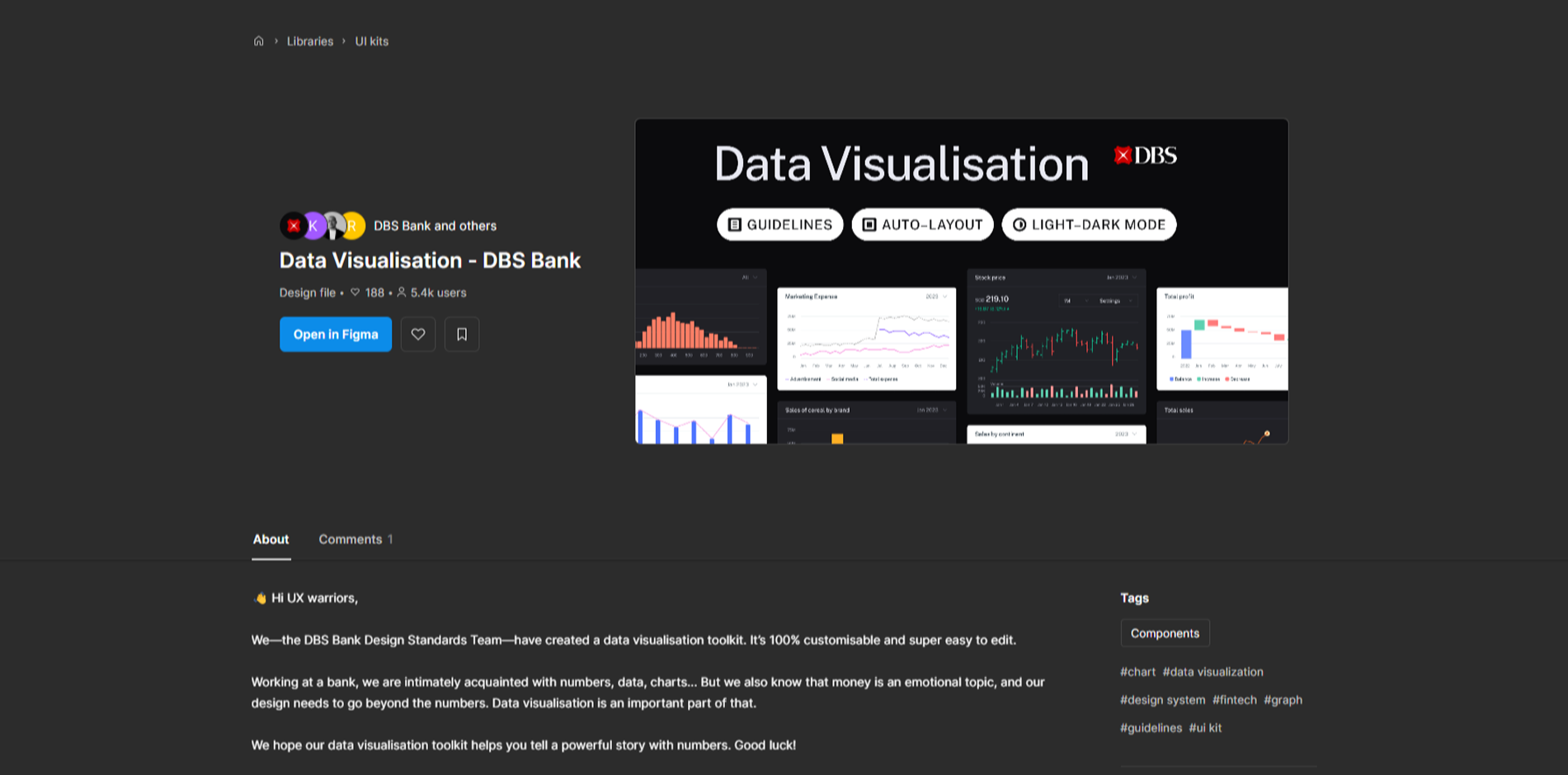This screenshot has width=1568, height=775.
Task: Open the Data Visualisation preview thumbnail
Action: pyautogui.click(x=962, y=282)
